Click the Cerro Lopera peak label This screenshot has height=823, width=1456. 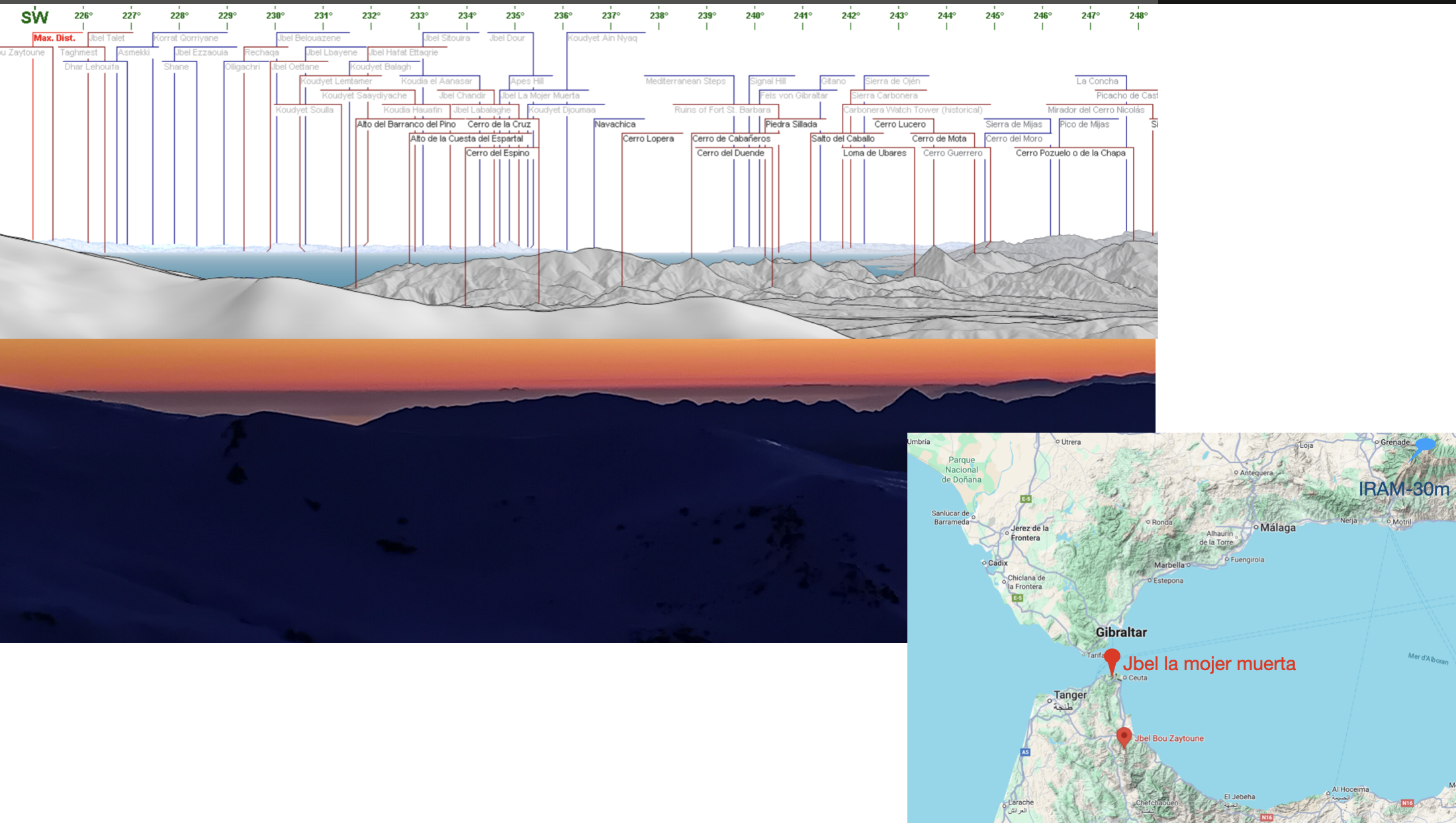click(648, 138)
